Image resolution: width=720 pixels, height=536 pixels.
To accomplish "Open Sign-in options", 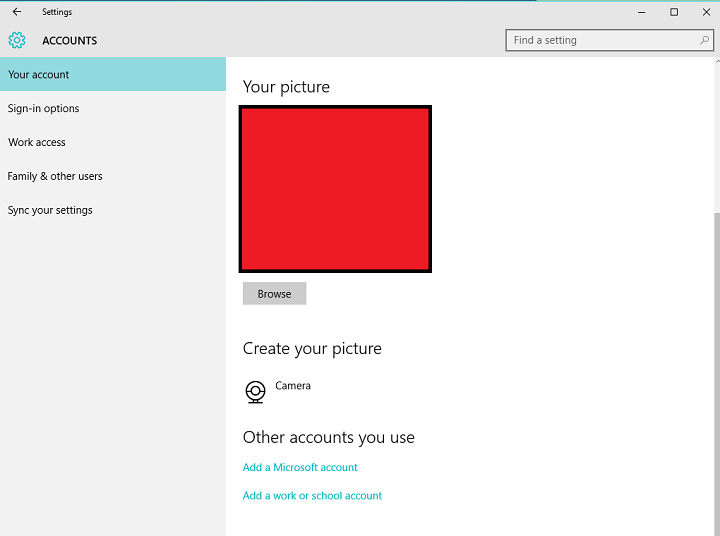I will (x=44, y=109).
